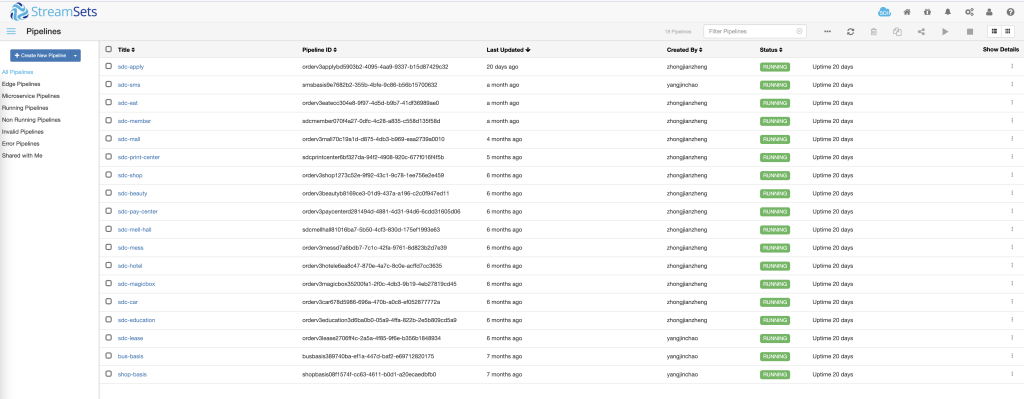Go to Home via house icon
Screen dimensions: 1024x399
(x=906, y=12)
